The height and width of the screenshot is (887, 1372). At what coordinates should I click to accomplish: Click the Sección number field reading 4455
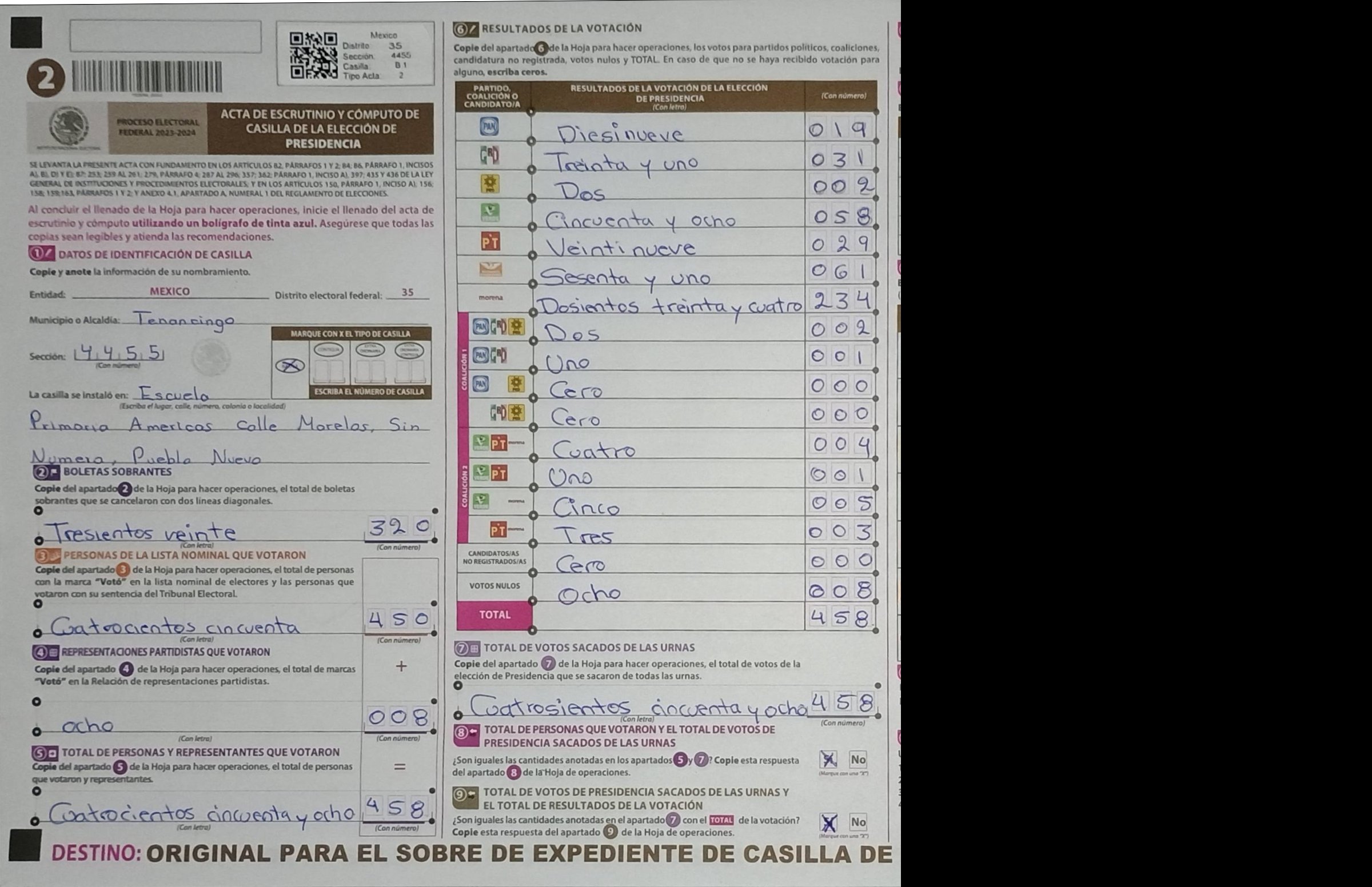[119, 353]
